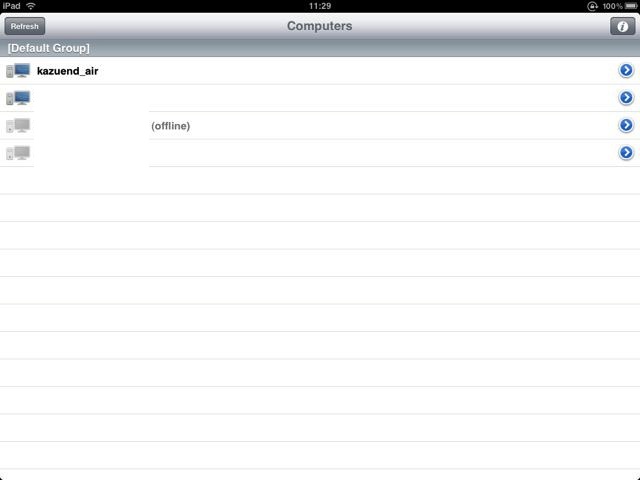Click the grayed computer icon beside offline entry

coord(18,125)
